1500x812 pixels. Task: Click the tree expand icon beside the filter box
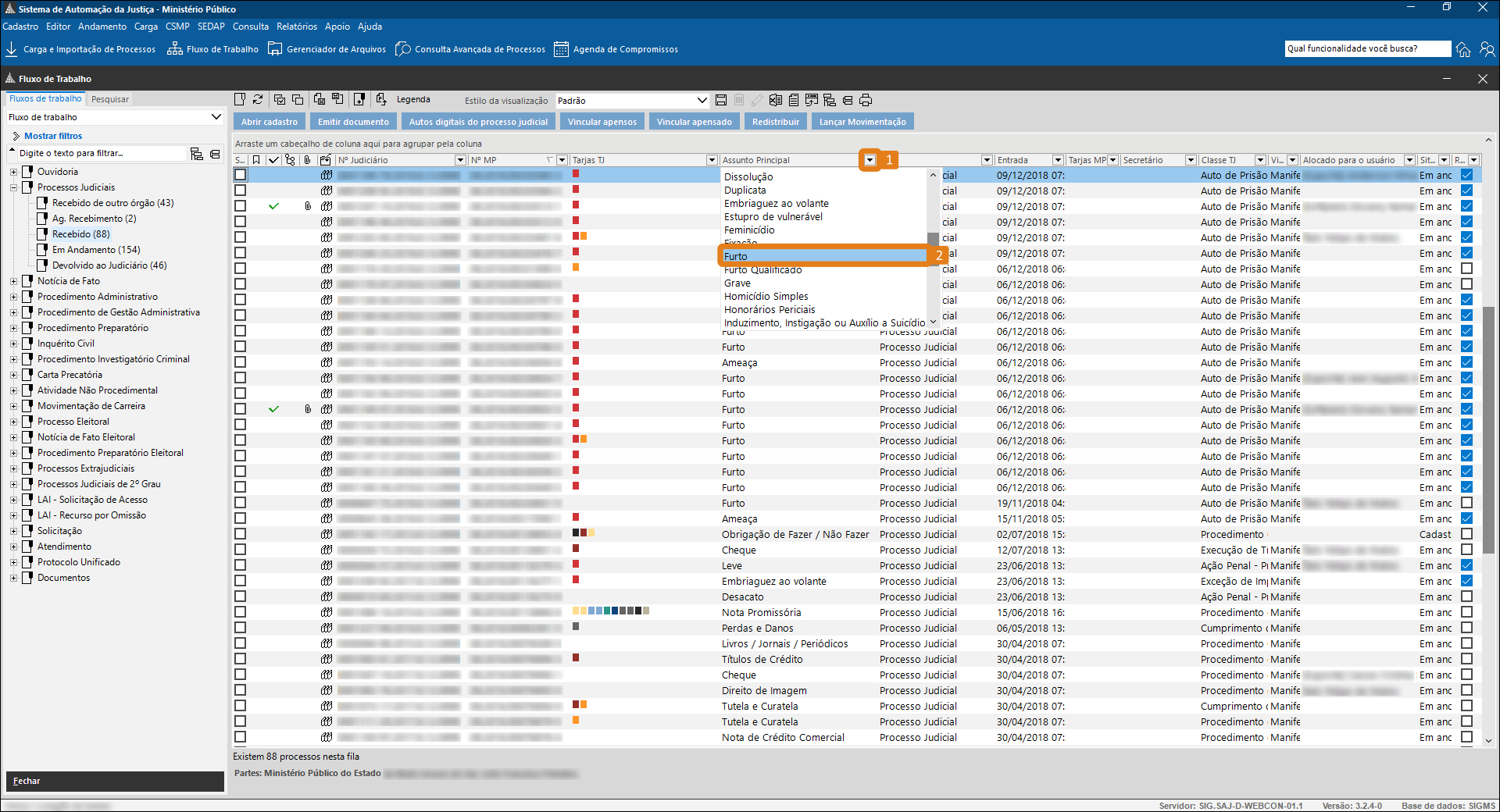197,154
